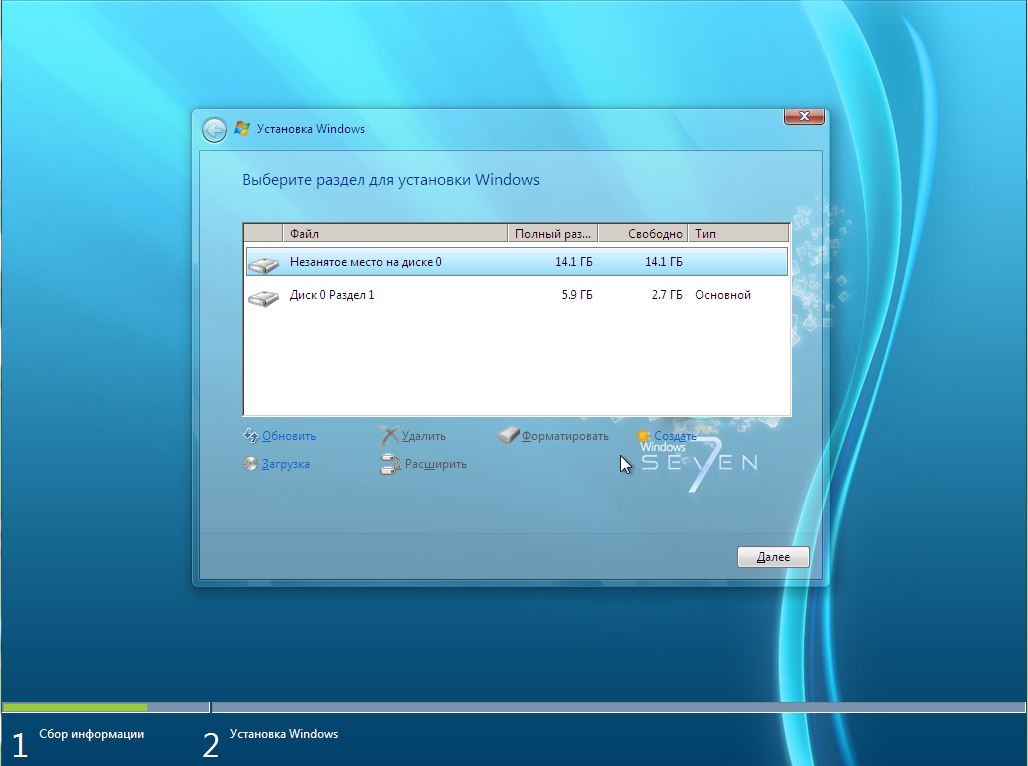1028x766 pixels.
Task: Click the Форматировать option
Action: [565, 435]
